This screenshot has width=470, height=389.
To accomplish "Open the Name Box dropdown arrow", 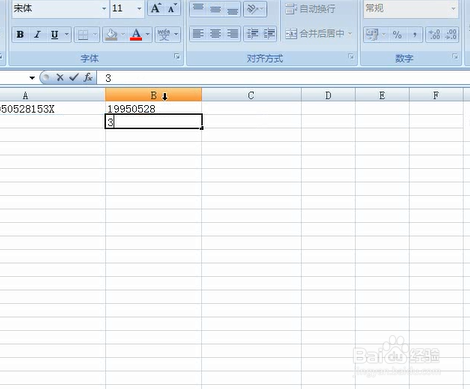I will (x=32, y=78).
